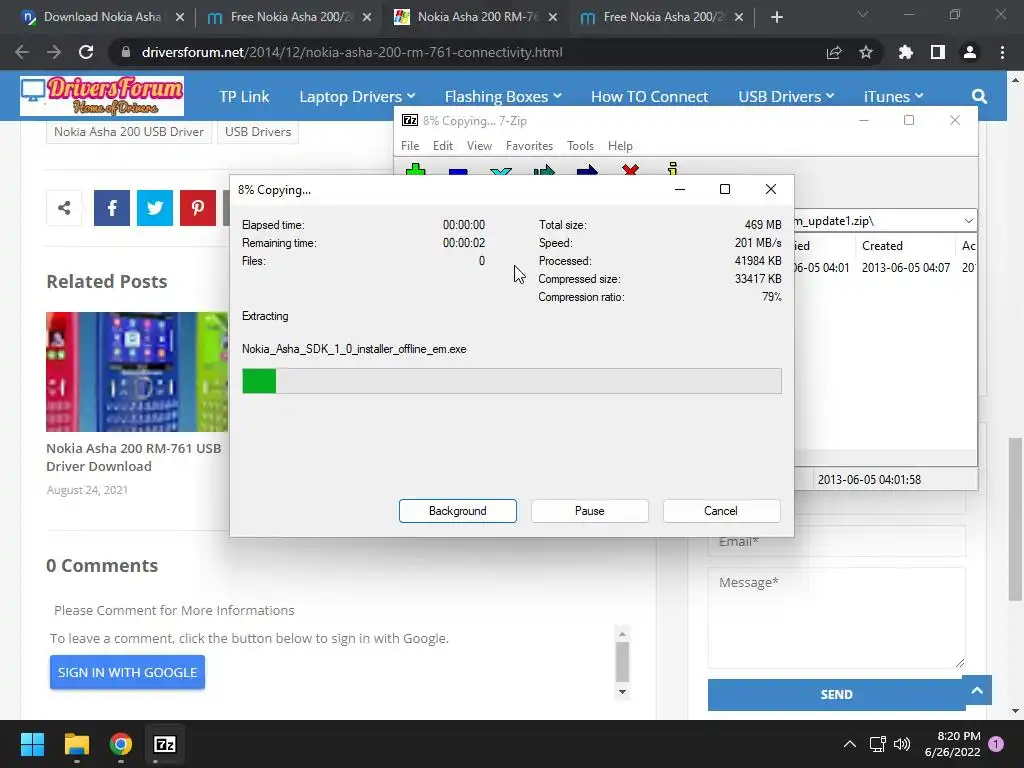Expand USB Drivers menu
The image size is (1024, 768).
[x=786, y=97]
